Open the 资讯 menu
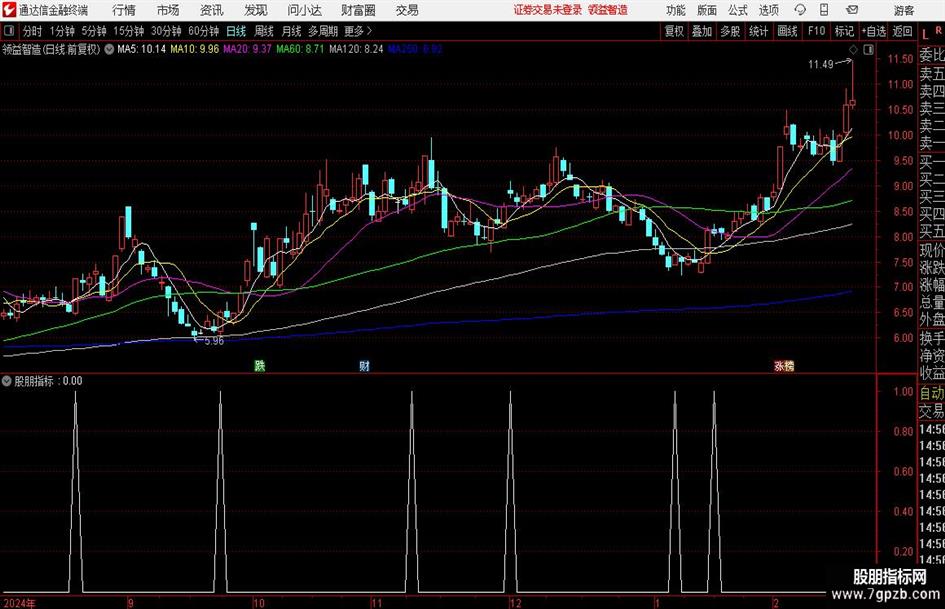 click(211, 10)
